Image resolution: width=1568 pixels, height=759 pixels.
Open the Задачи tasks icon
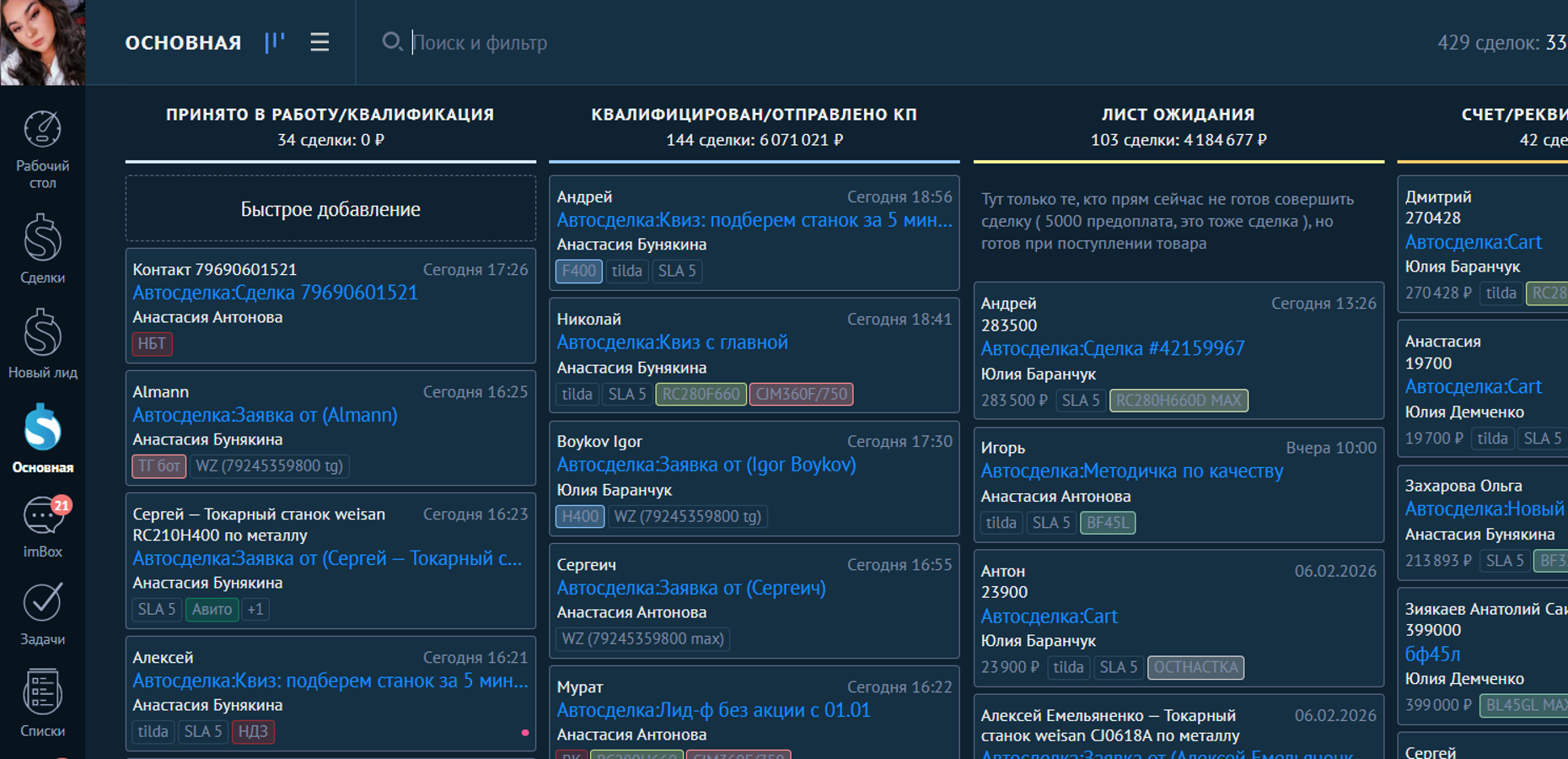point(42,614)
